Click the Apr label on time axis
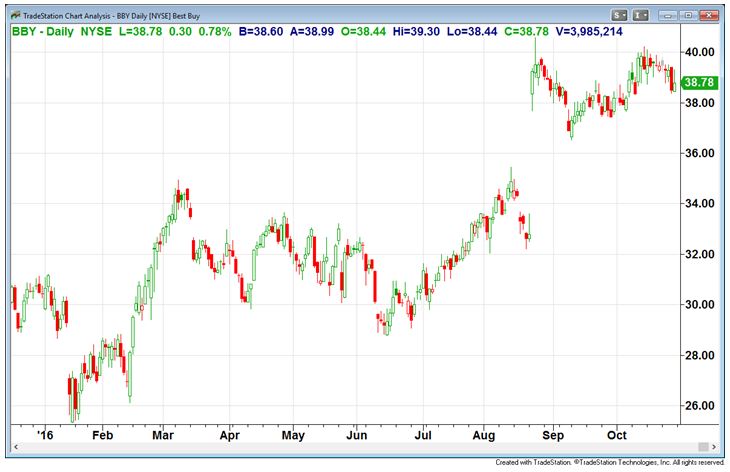Screen dimensions: 730x472 (x=230, y=436)
